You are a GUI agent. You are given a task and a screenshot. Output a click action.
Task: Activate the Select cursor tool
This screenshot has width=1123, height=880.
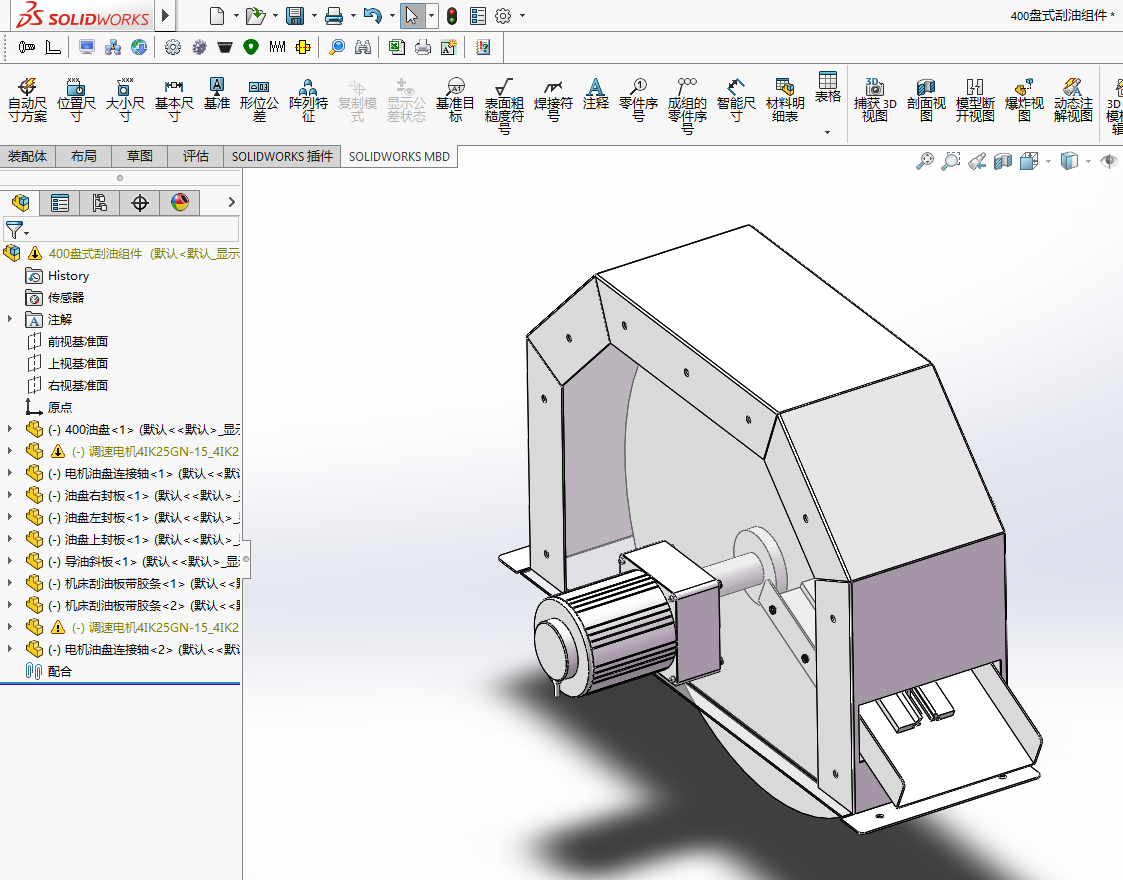(412, 16)
